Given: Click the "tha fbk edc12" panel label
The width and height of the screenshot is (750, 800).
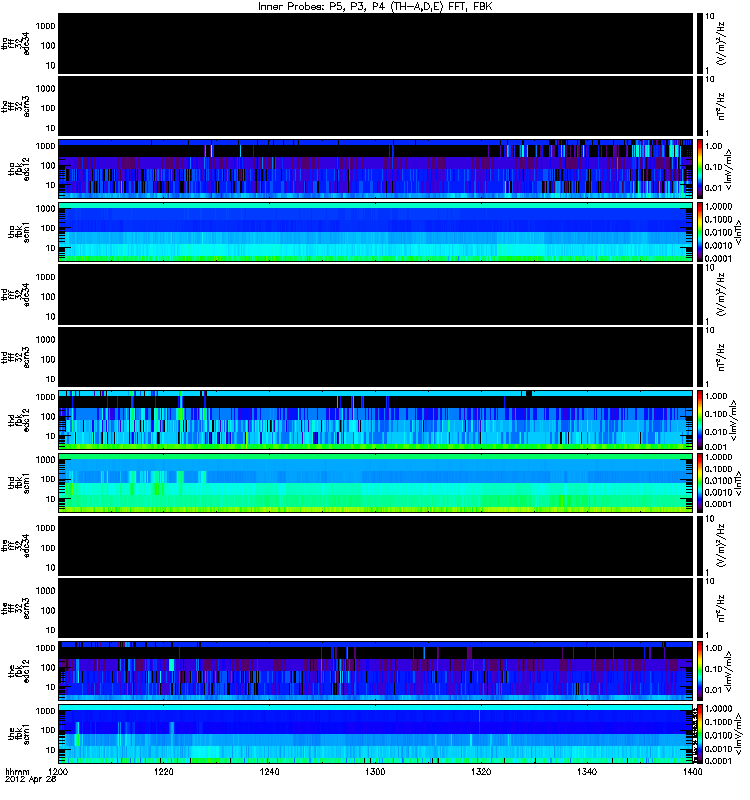Looking at the screenshot, I should pos(19,169).
